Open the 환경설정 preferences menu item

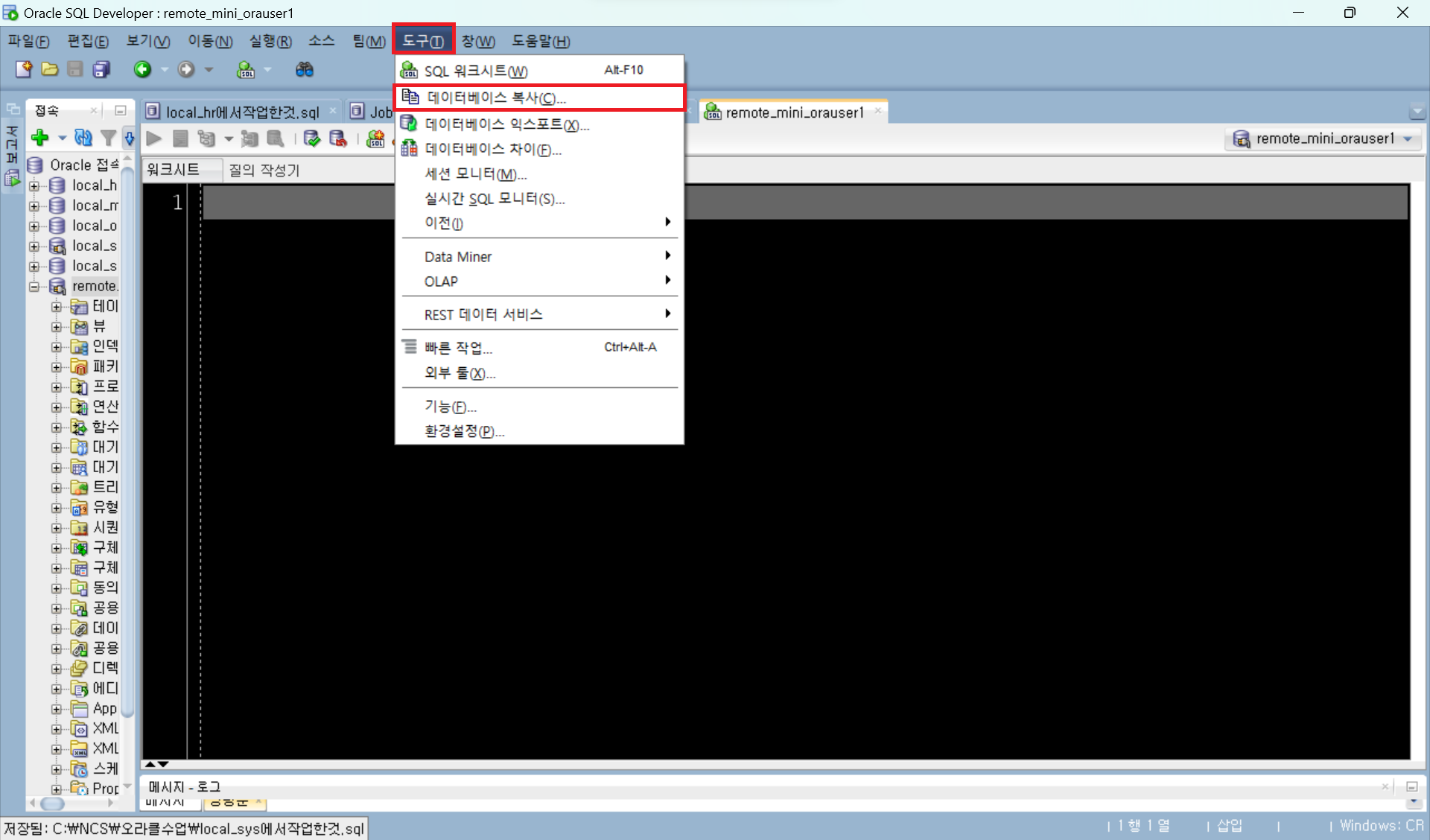pyautogui.click(x=464, y=431)
